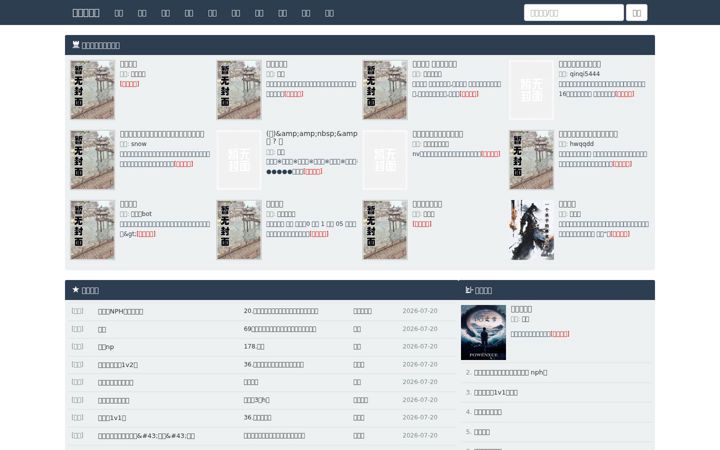Click the red read-more link in snow's card

point(184,164)
